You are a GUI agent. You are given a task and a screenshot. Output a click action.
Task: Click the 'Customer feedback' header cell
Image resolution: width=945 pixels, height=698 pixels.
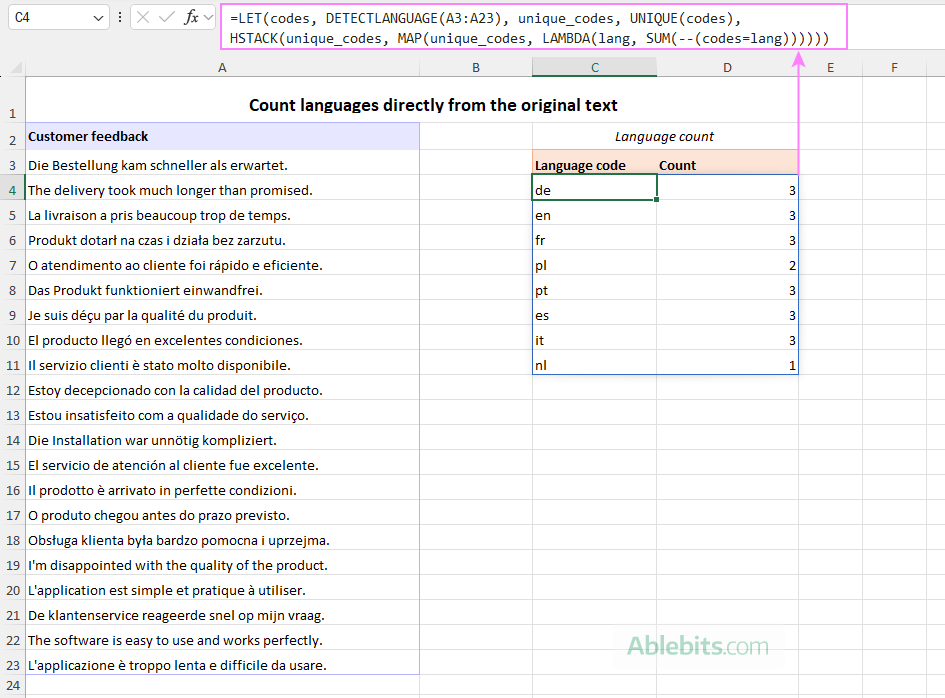pos(222,136)
